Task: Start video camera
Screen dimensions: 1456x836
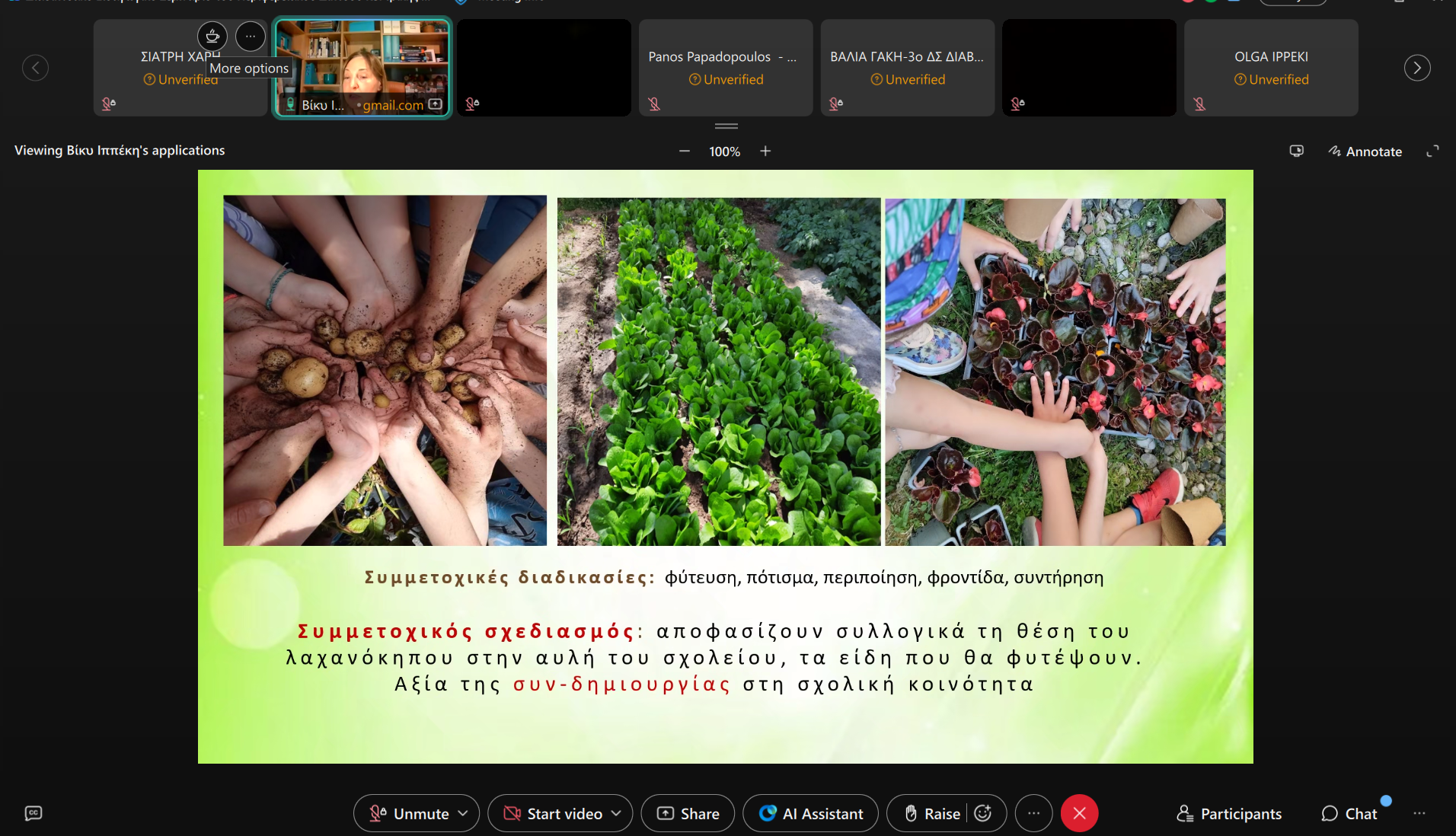Action: pos(554,813)
